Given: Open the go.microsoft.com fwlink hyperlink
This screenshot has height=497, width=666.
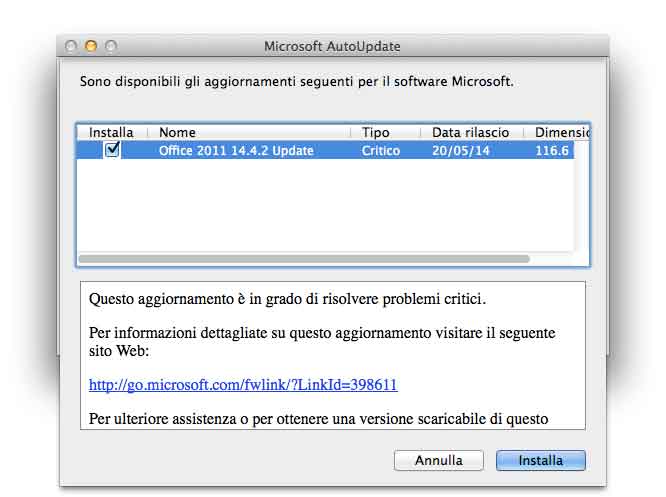Looking at the screenshot, I should (243, 384).
